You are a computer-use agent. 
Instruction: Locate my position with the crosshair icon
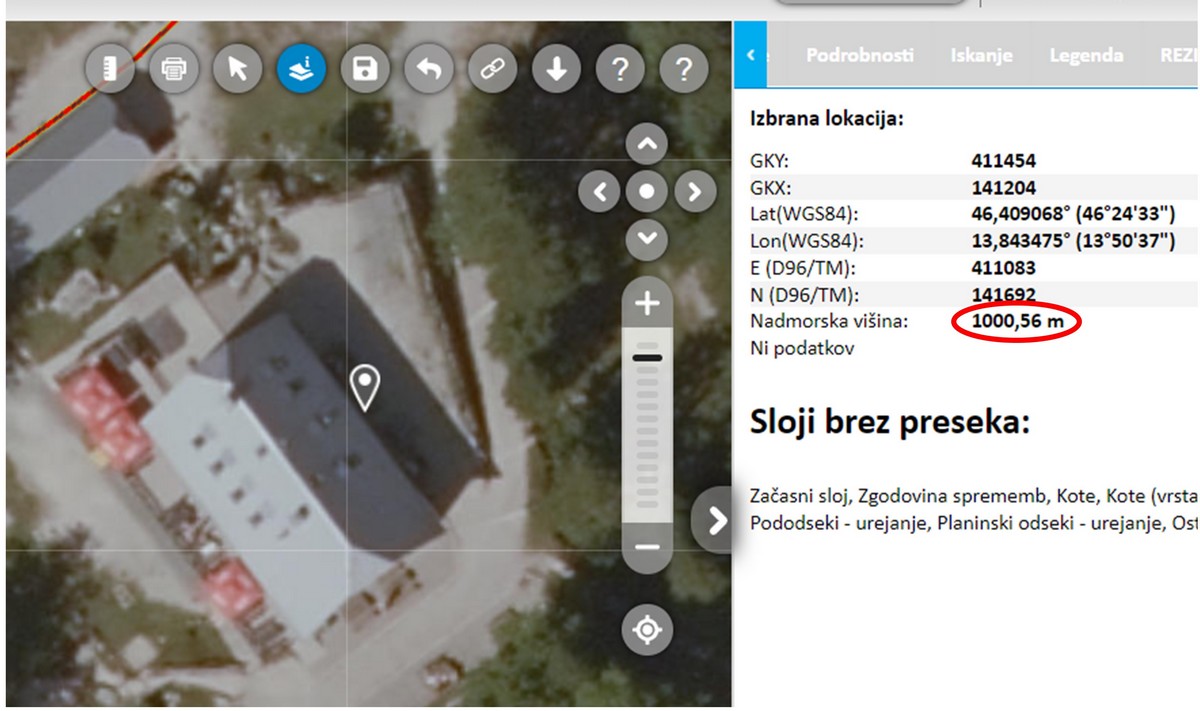coord(647,630)
